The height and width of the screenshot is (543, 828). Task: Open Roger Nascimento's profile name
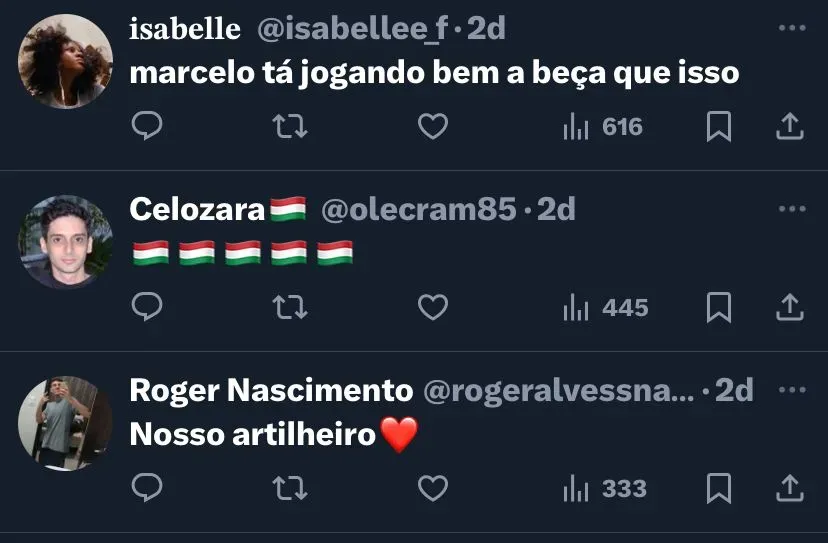pyautogui.click(x=271, y=390)
